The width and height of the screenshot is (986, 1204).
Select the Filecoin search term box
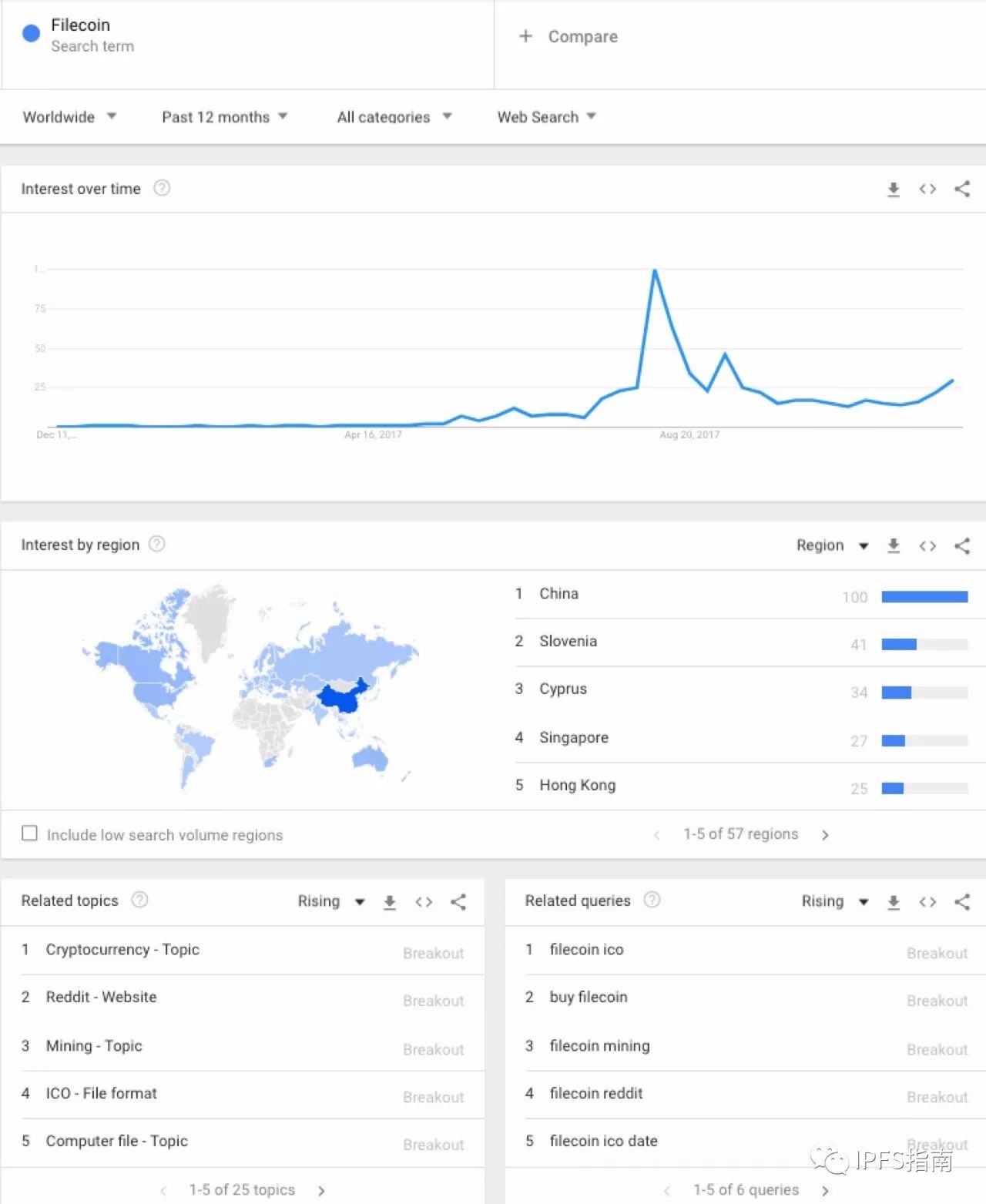(x=247, y=45)
